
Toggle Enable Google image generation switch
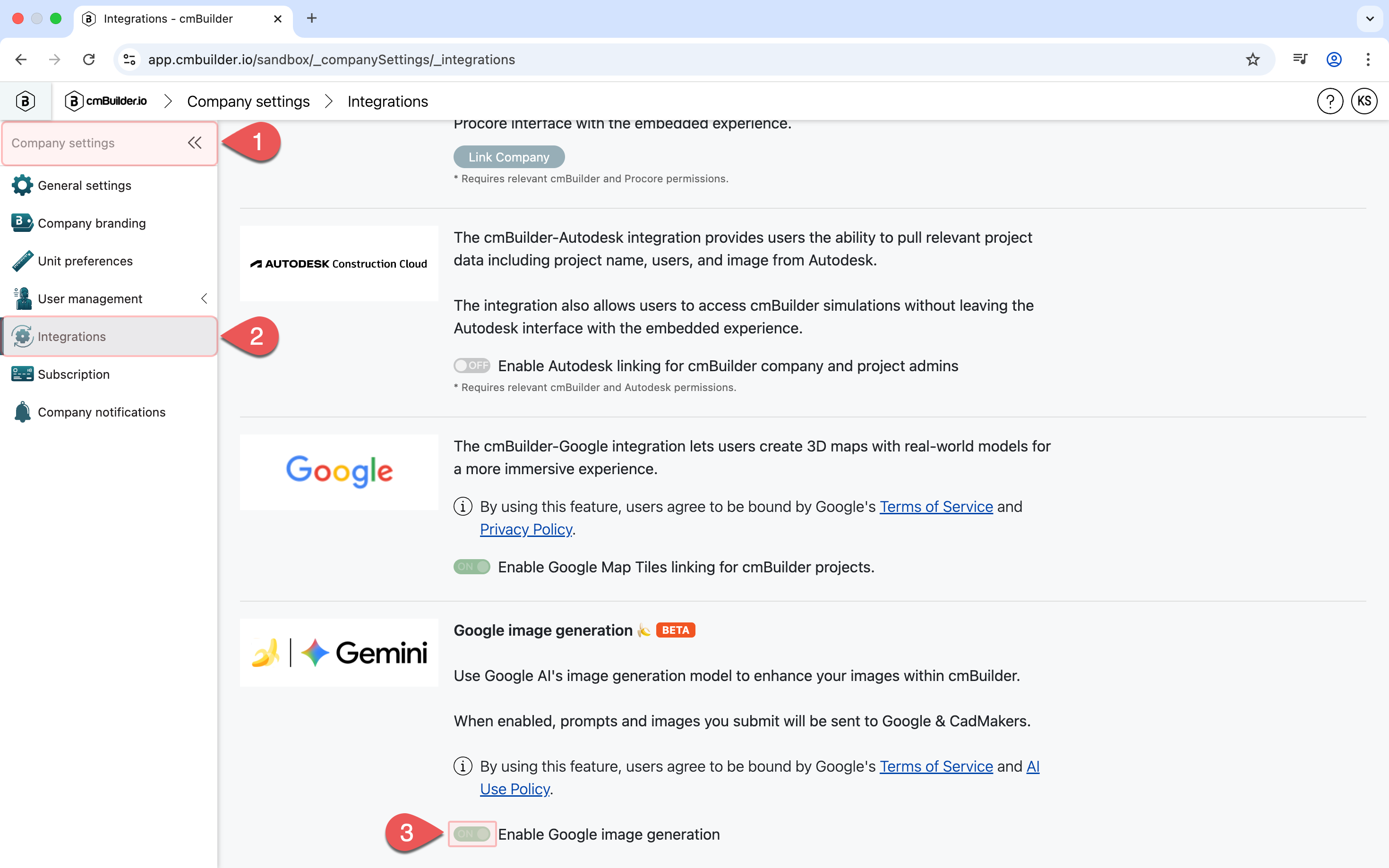472,834
